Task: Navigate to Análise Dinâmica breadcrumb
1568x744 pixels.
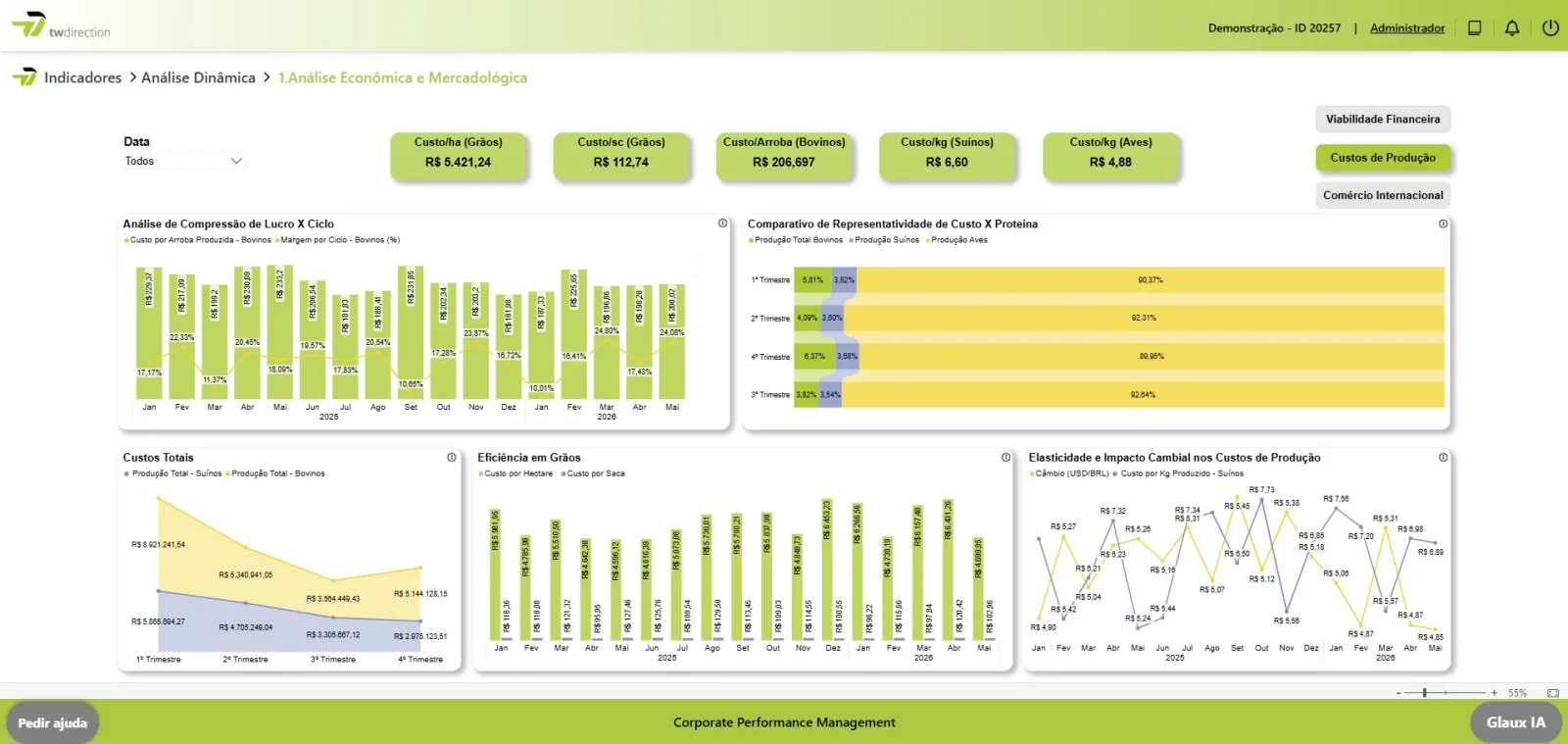Action: coord(198,77)
